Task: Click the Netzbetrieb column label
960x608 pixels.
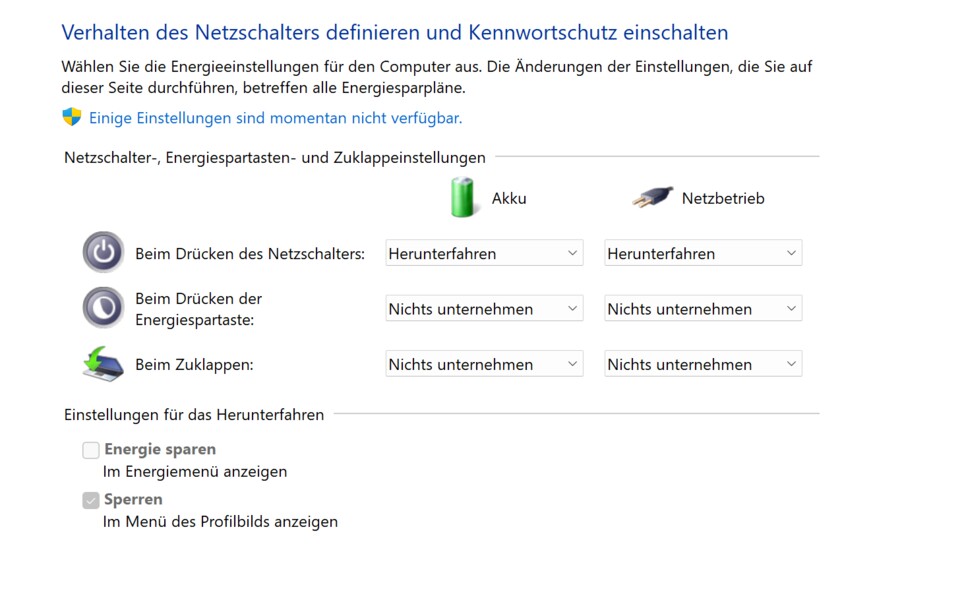Action: [x=723, y=197]
